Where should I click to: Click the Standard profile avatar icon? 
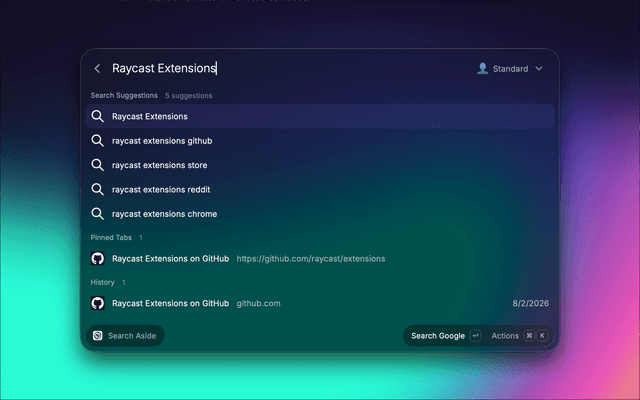pyautogui.click(x=482, y=69)
